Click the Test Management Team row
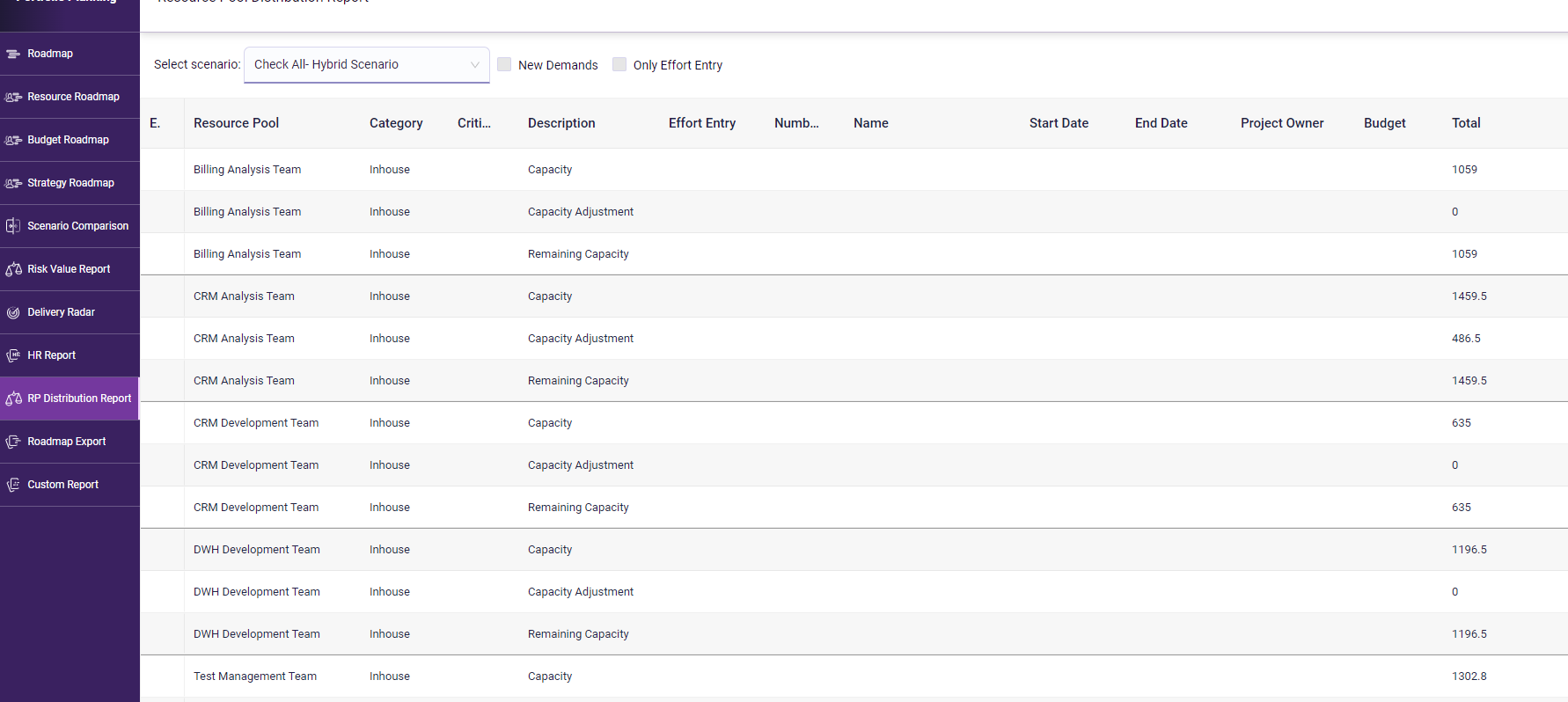The width and height of the screenshot is (1568, 702). (854, 676)
